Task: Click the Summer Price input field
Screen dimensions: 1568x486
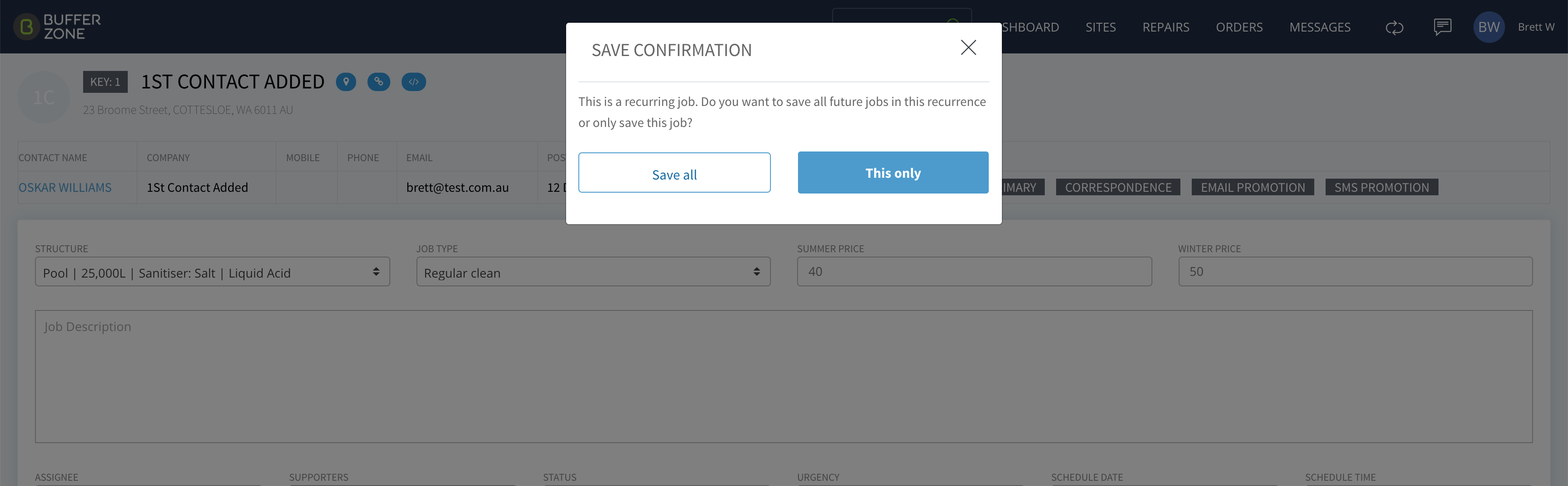Action: tap(974, 271)
